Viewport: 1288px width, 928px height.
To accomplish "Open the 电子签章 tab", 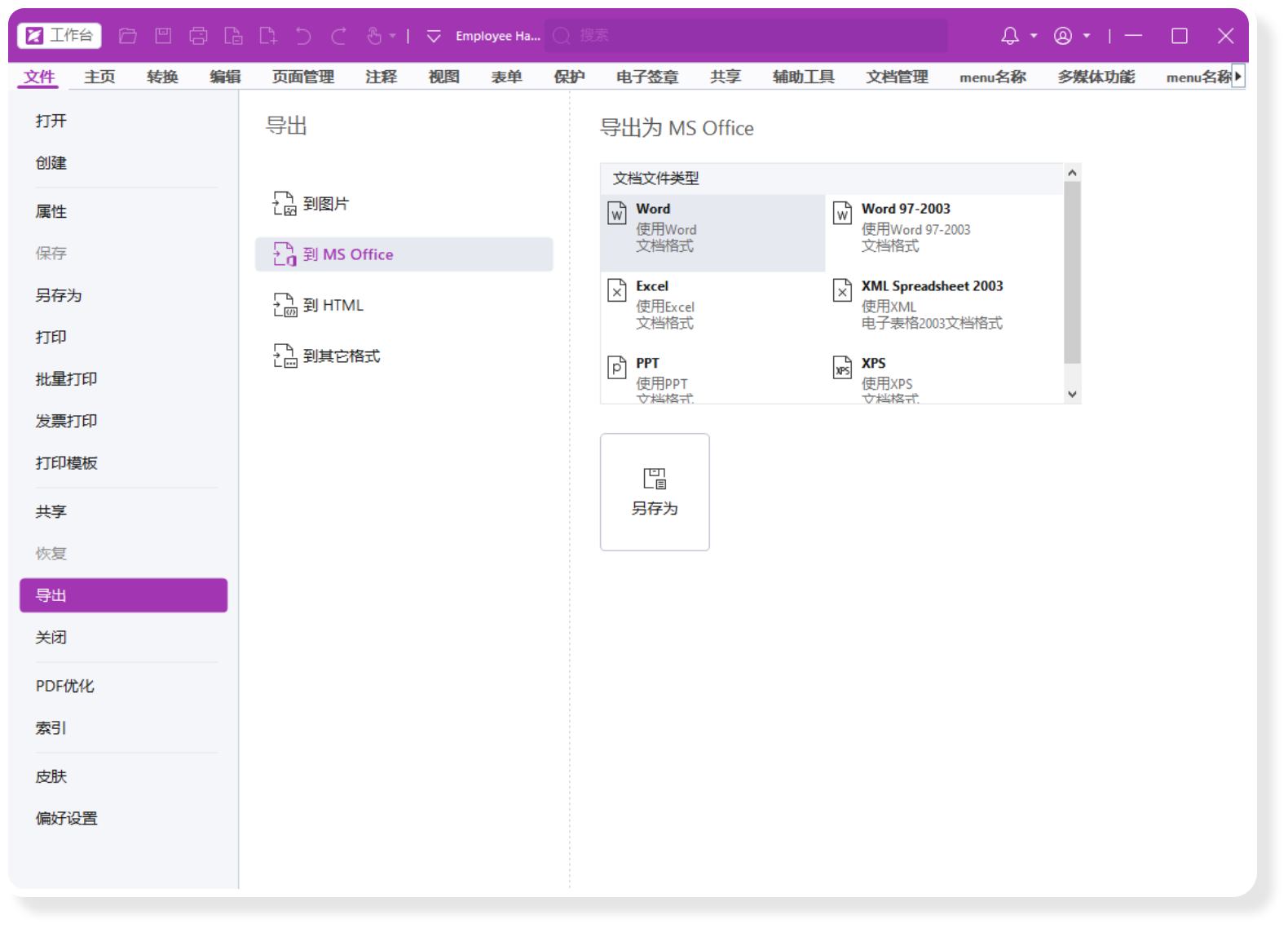I will (647, 77).
